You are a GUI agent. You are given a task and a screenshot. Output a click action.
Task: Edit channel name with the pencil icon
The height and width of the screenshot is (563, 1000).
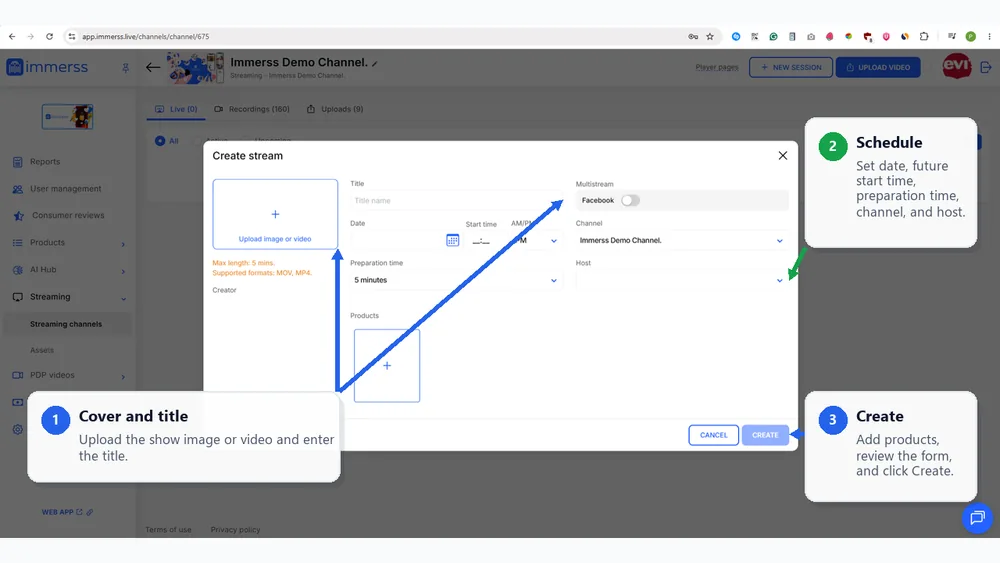(375, 63)
